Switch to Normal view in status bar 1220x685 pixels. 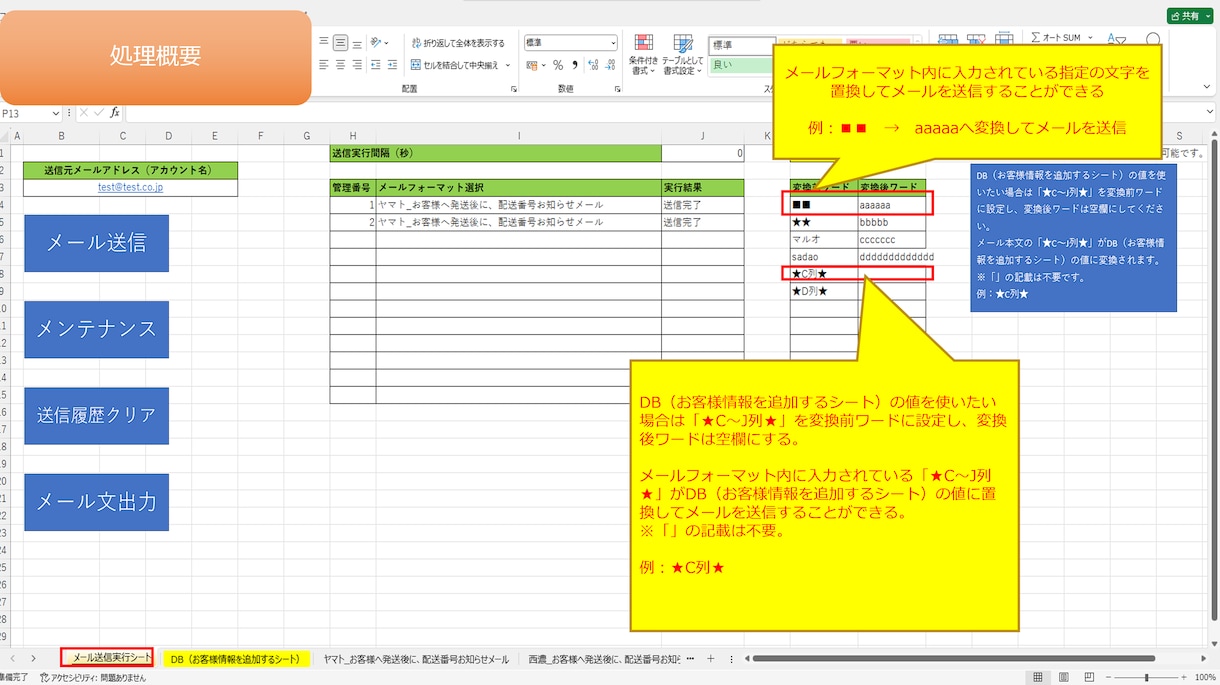(1038, 677)
